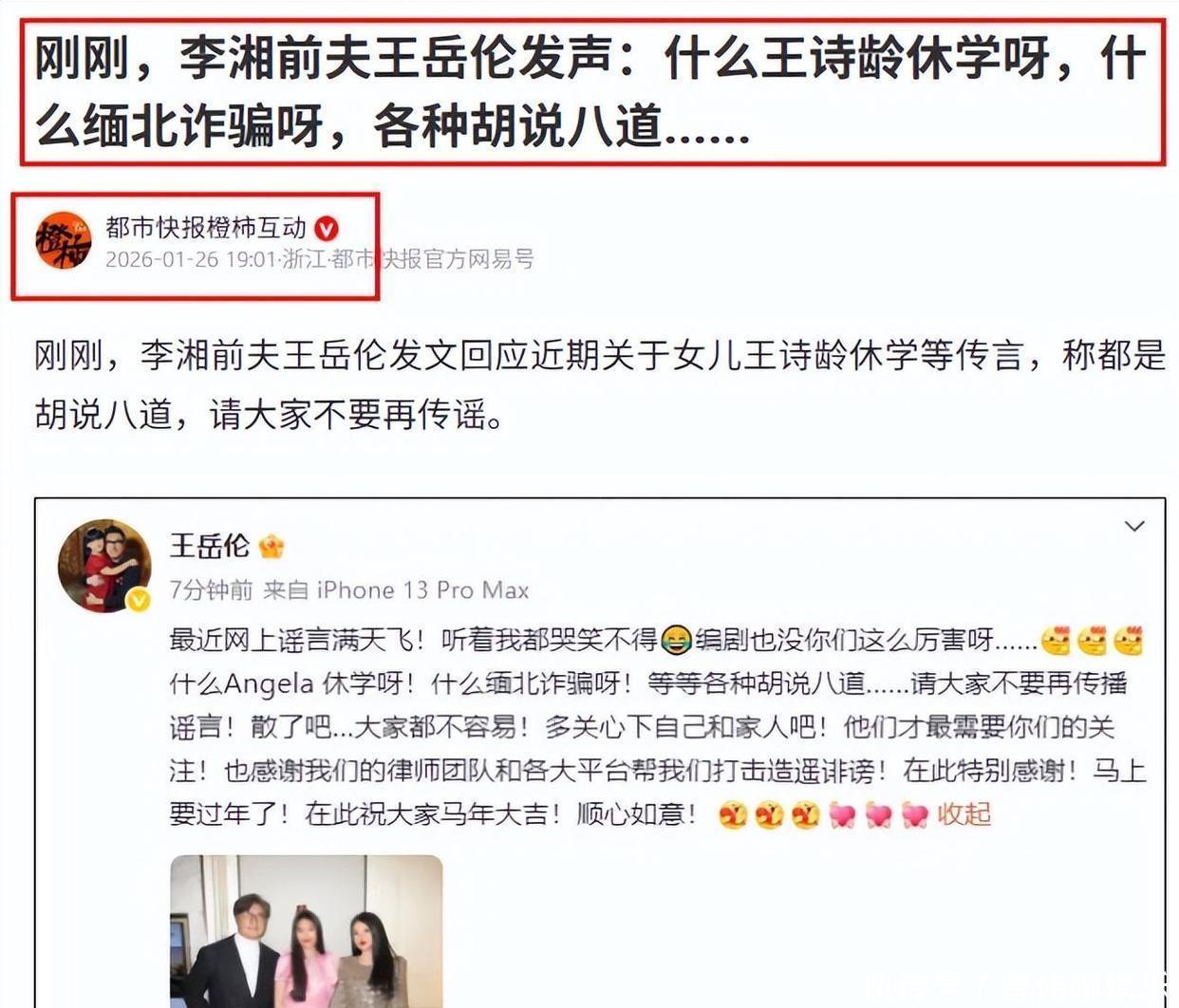
Task: Click the 来自 iPhone 13 Pro Max source
Action: [396, 589]
